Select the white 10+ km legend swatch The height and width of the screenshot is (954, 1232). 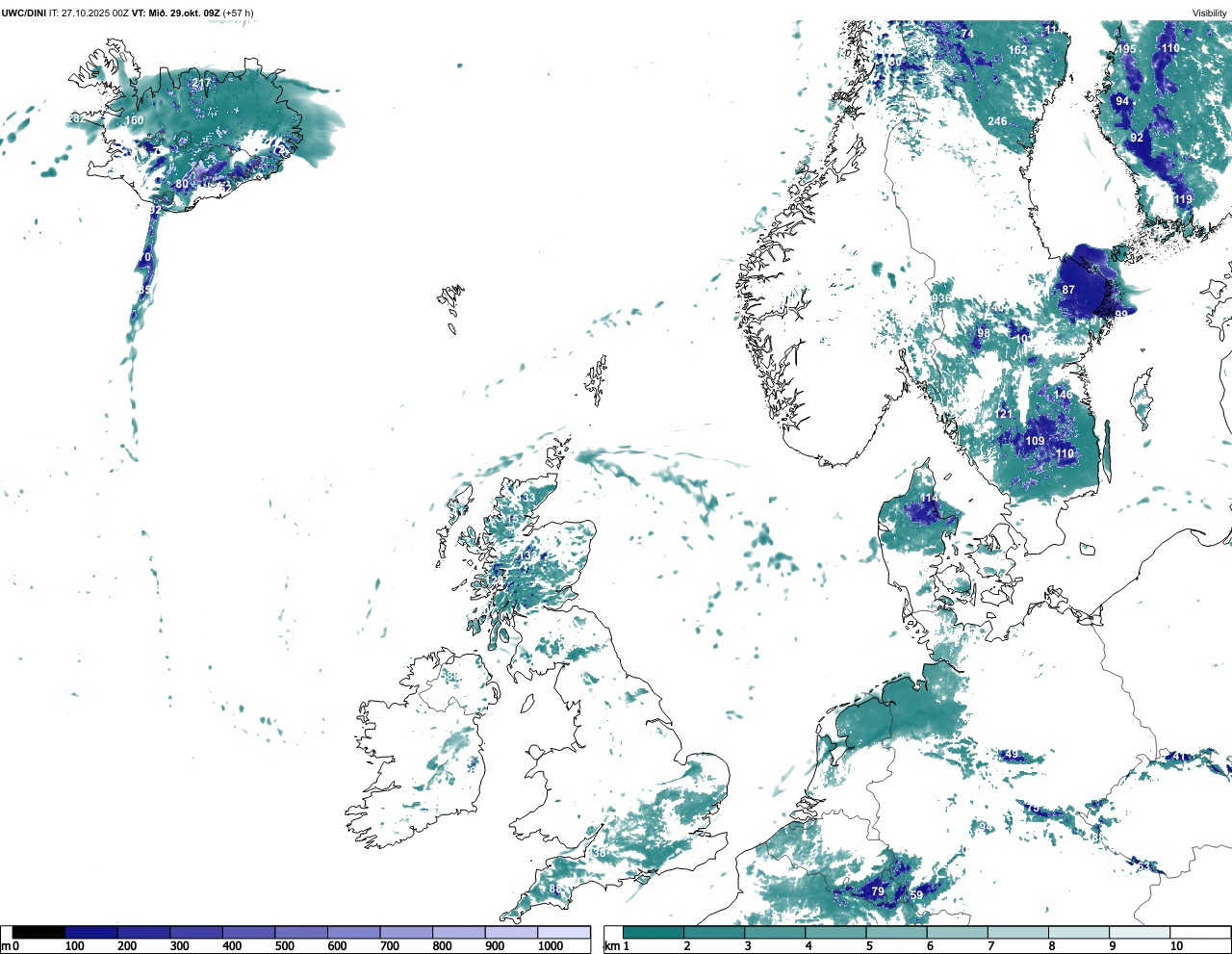1199,932
